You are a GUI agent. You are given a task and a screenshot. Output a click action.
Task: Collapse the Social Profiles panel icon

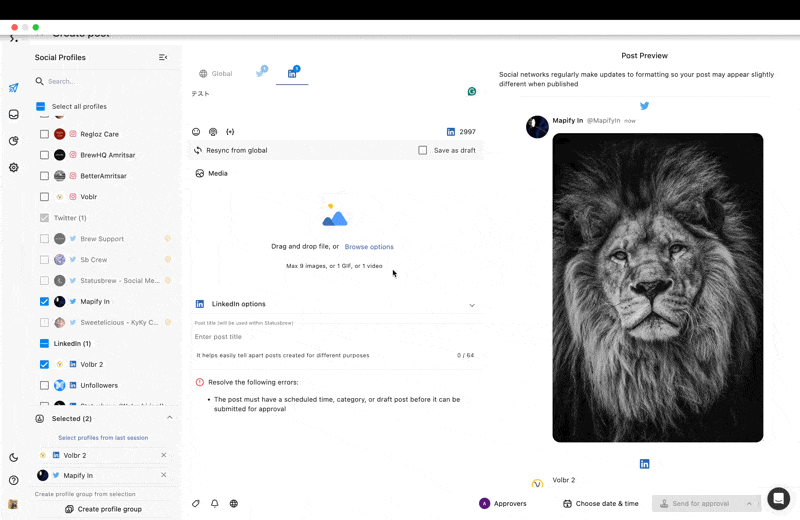[x=163, y=57]
